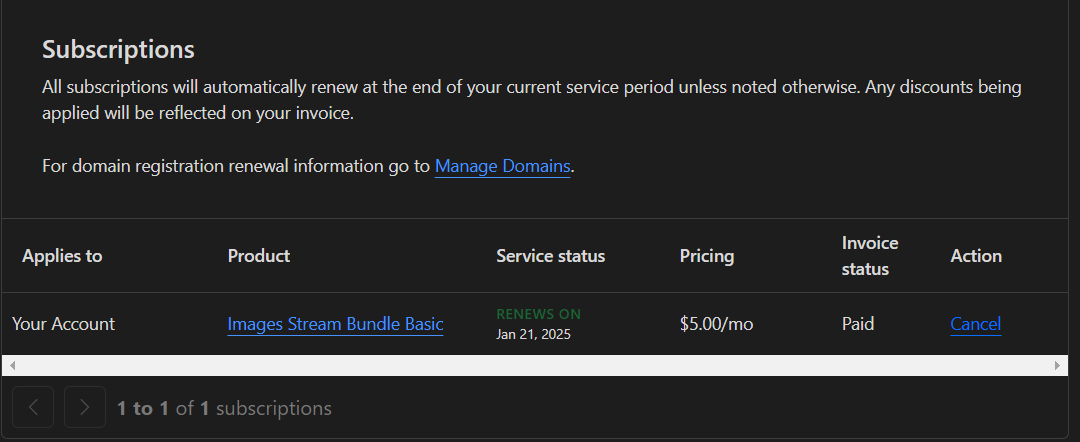Click the Paid invoice status
The height and width of the screenshot is (442, 1080).
pos(858,324)
